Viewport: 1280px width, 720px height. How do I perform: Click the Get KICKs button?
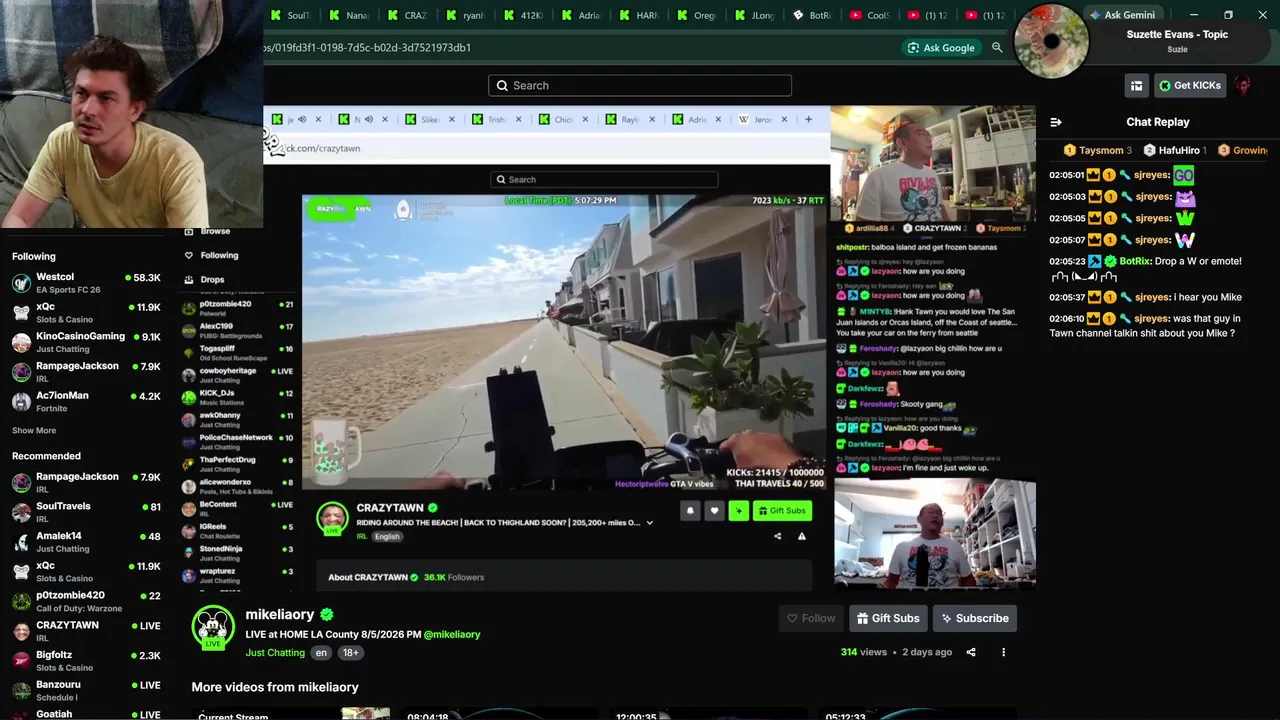pos(1190,86)
